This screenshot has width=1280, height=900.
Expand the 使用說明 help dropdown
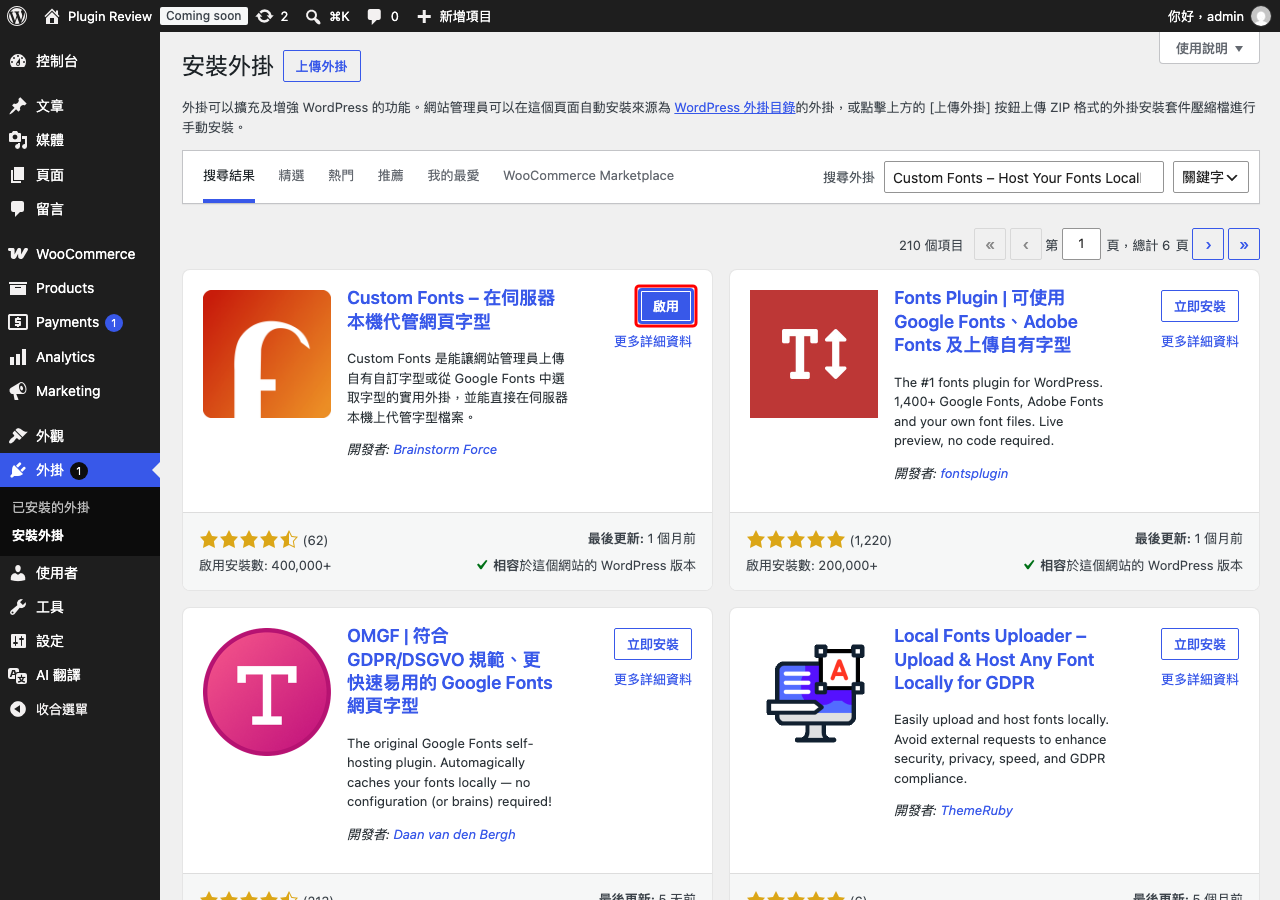[1209, 48]
